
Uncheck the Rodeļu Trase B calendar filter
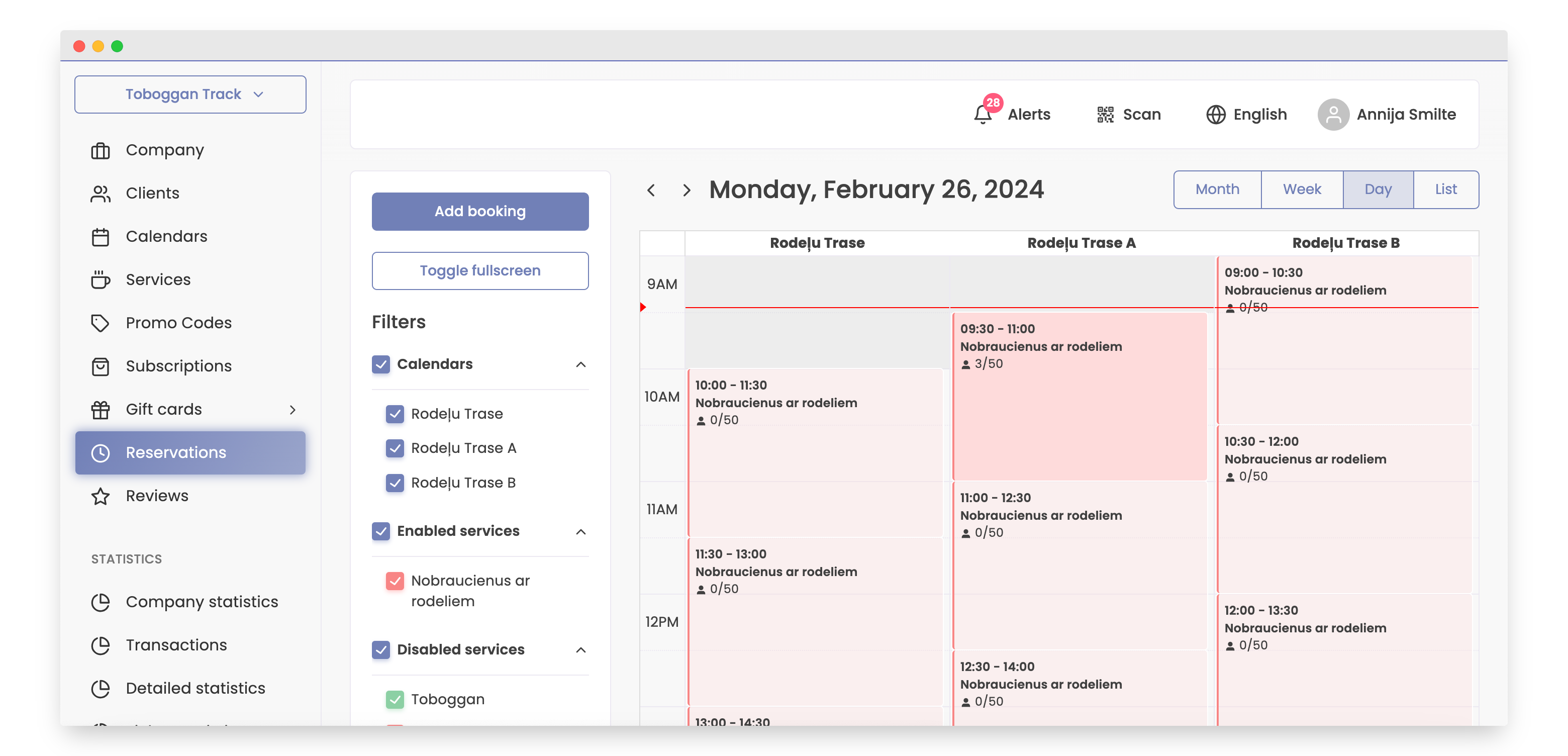[x=395, y=483]
